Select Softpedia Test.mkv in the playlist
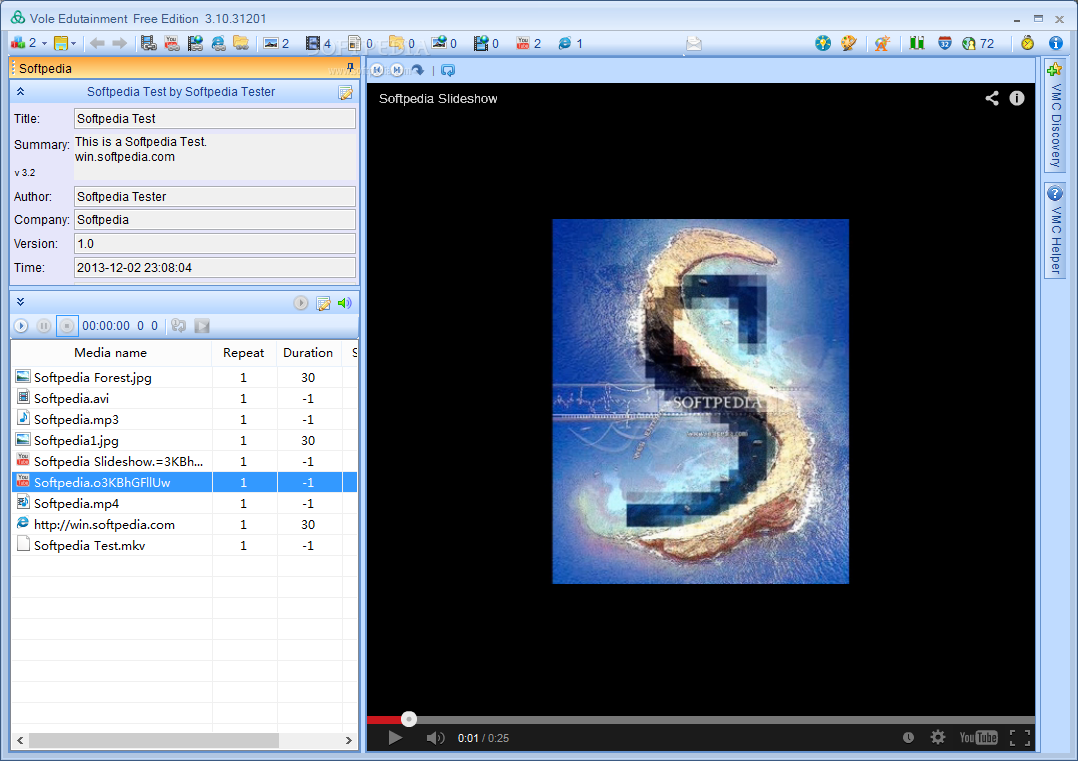1078x761 pixels. 184,545
